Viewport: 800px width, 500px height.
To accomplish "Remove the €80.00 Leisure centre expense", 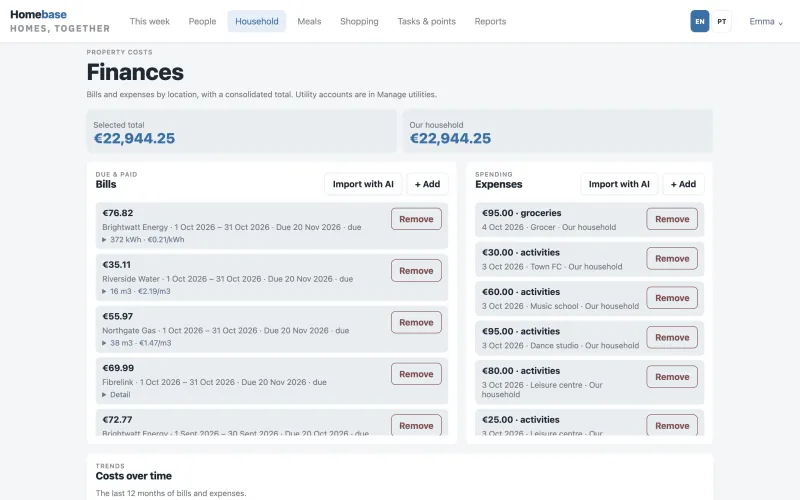I will point(672,377).
